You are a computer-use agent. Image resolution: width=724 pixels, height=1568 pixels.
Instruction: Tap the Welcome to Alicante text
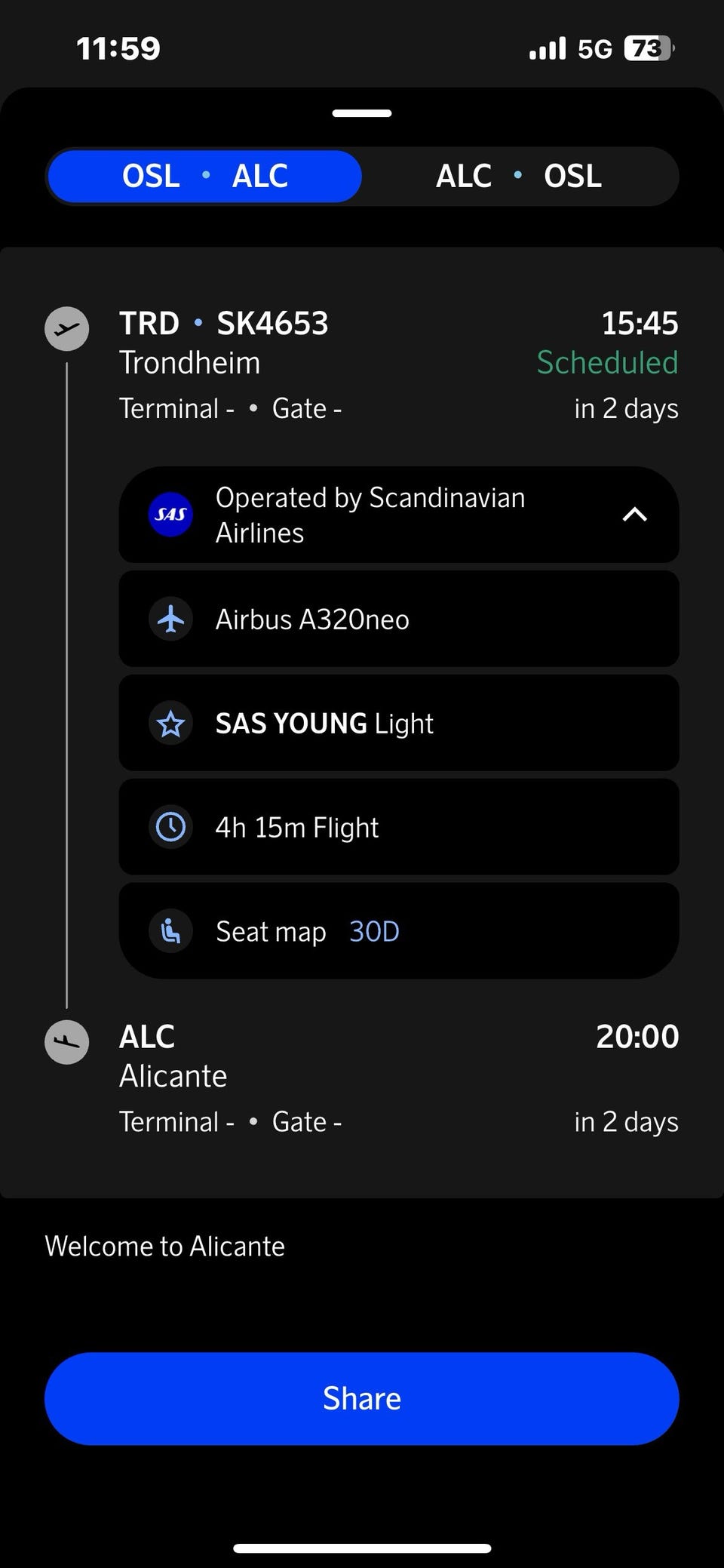tap(165, 1246)
